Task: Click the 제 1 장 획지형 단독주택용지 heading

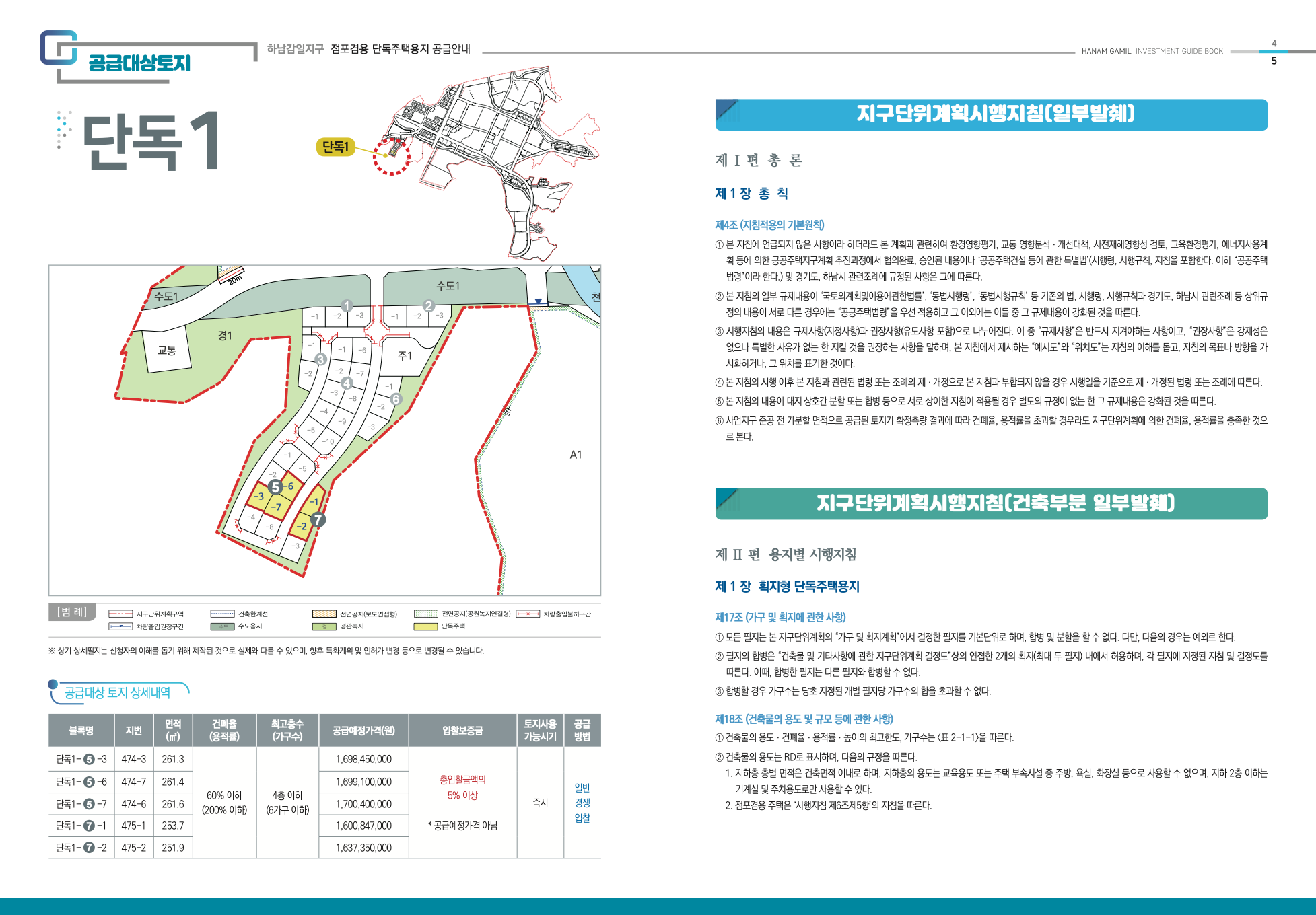Action: click(787, 587)
